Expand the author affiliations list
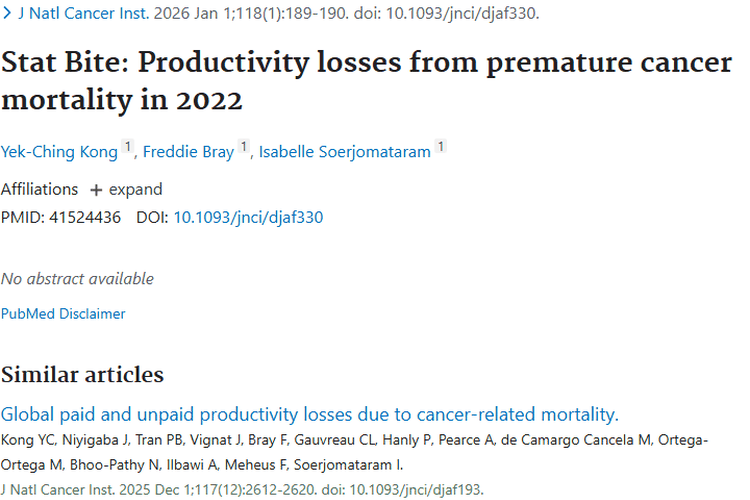 tap(135, 189)
